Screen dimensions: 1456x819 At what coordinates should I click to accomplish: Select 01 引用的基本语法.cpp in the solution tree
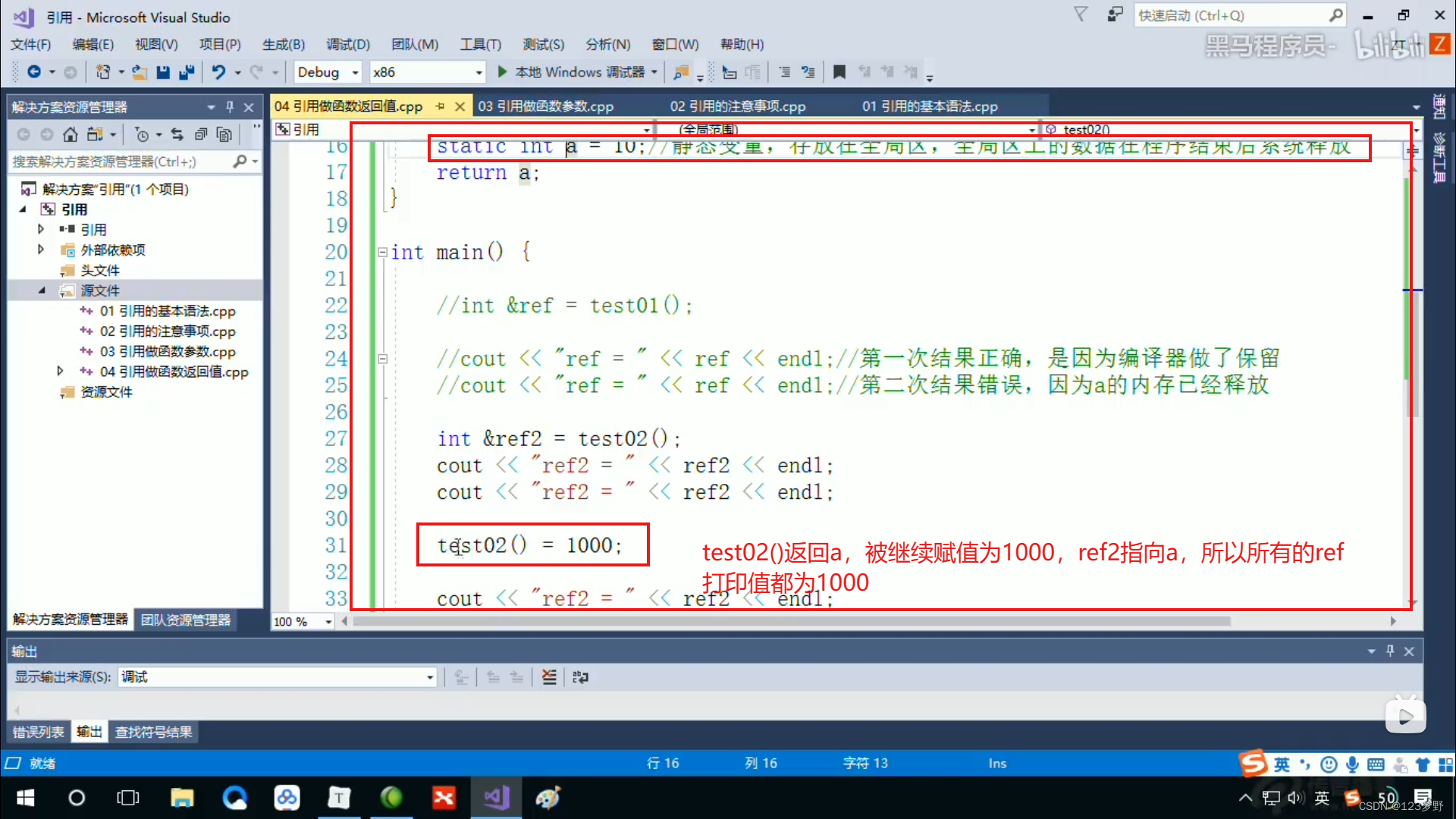[x=168, y=311]
